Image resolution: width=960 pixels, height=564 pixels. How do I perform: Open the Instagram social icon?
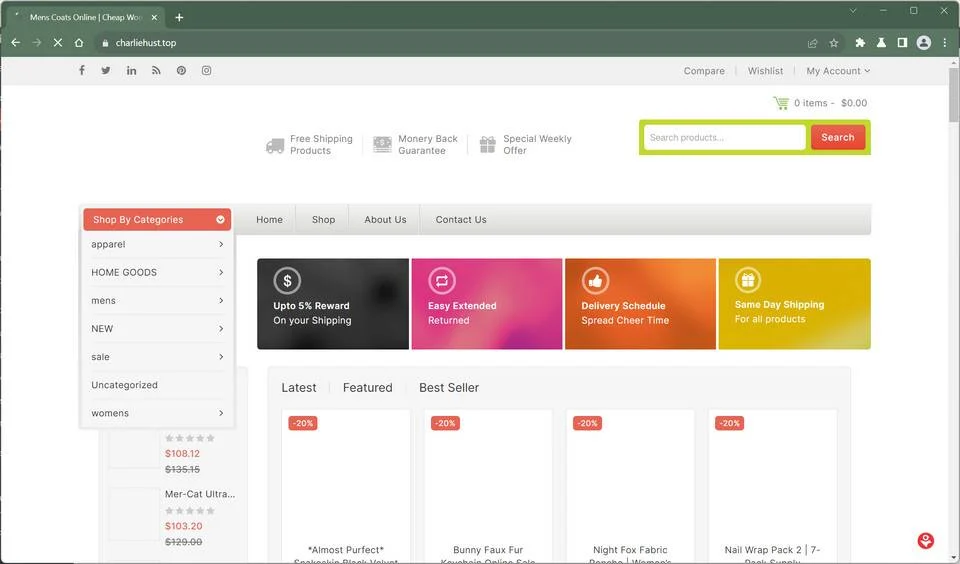207,70
